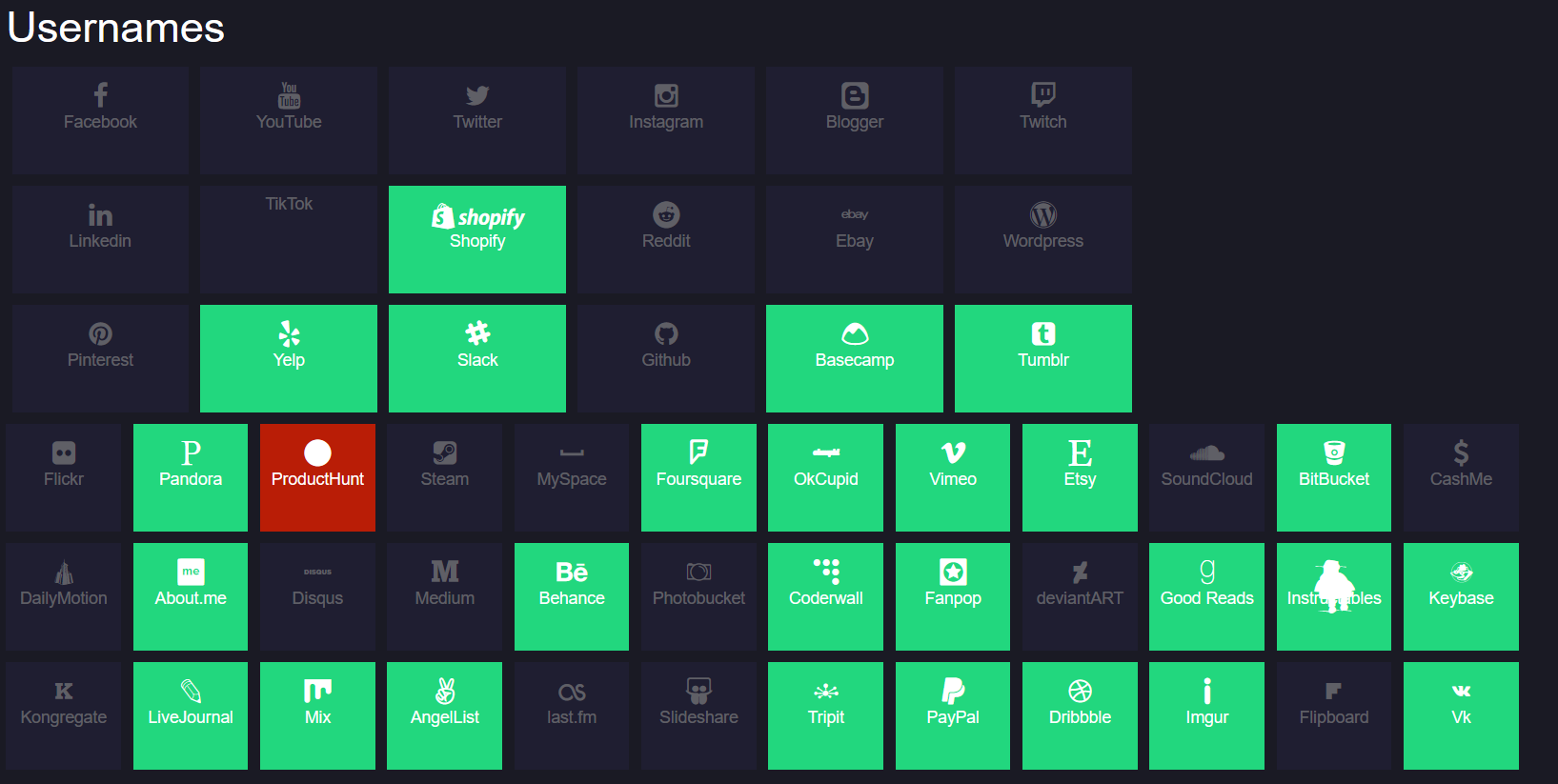Open the Instagram camera icon
1558x784 pixels.
tap(666, 95)
